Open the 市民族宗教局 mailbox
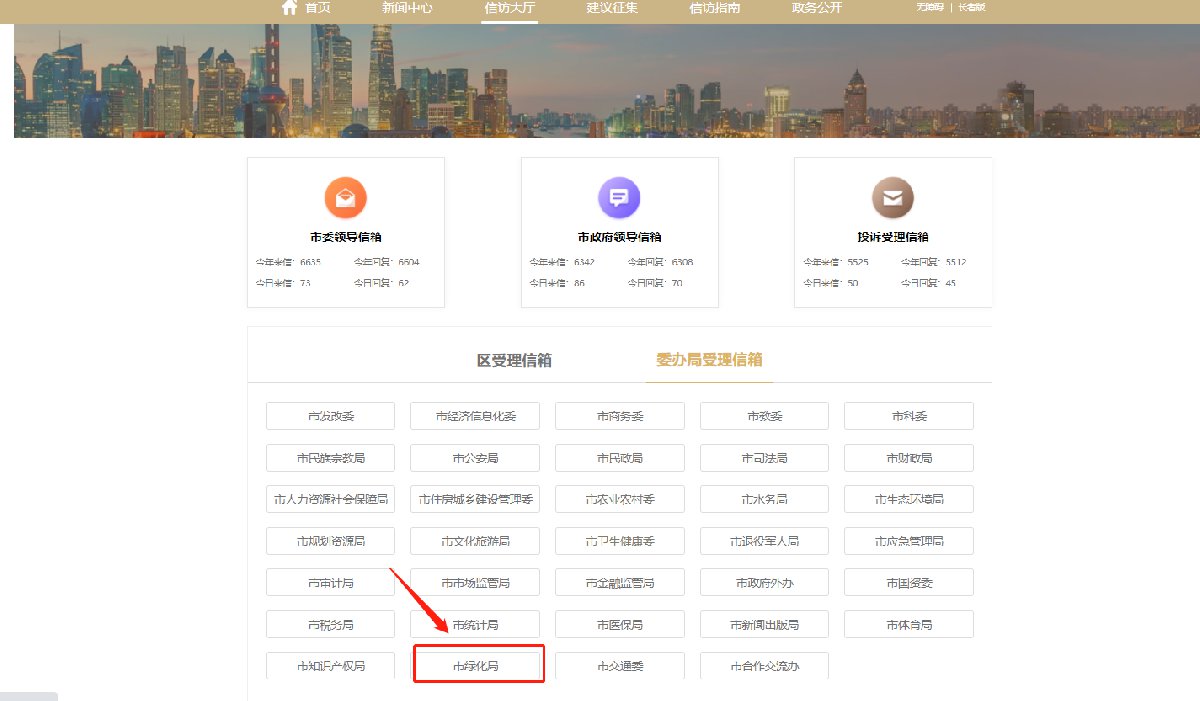1200x701 pixels. [x=330, y=458]
